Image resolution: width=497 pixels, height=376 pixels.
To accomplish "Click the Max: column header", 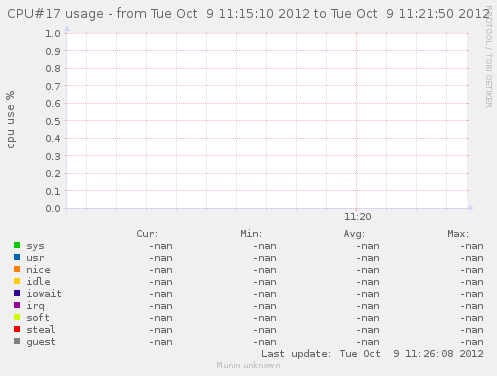I will pos(458,234).
